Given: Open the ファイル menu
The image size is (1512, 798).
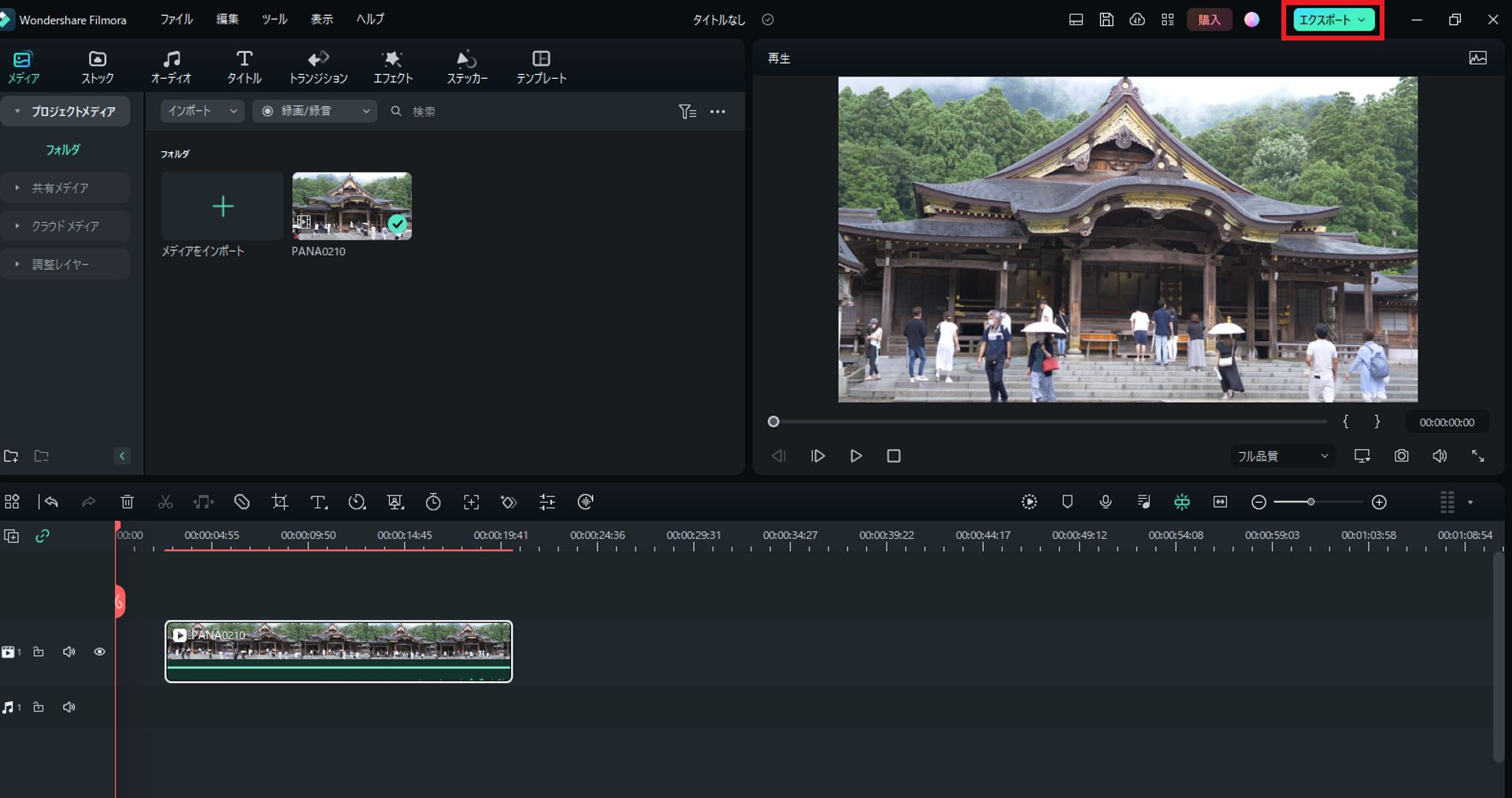Looking at the screenshot, I should tap(176, 20).
